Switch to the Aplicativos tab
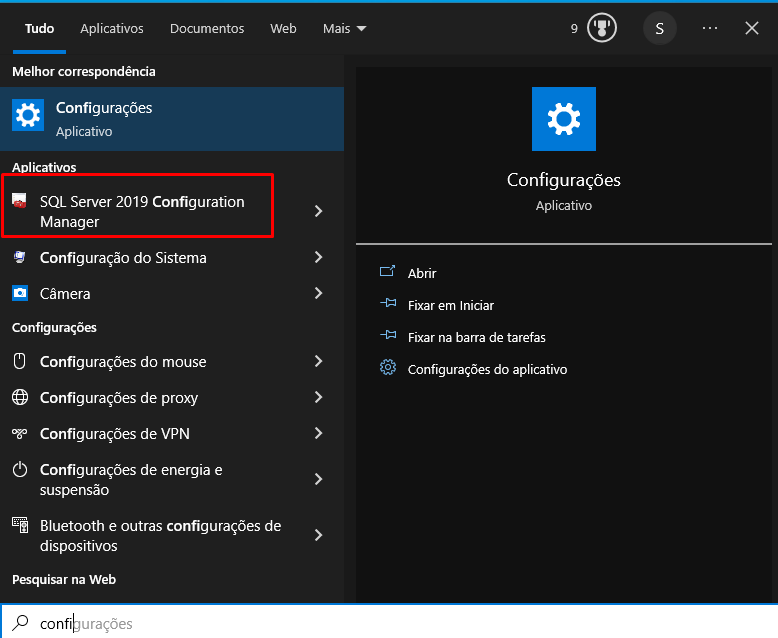The height and width of the screenshot is (638, 778). [x=112, y=29]
